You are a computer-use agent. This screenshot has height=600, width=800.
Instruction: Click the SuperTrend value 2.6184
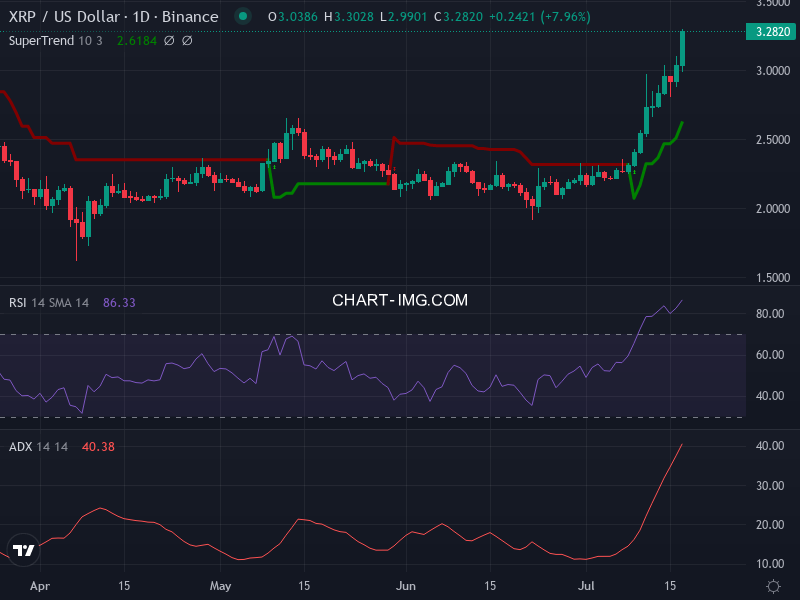coord(137,41)
